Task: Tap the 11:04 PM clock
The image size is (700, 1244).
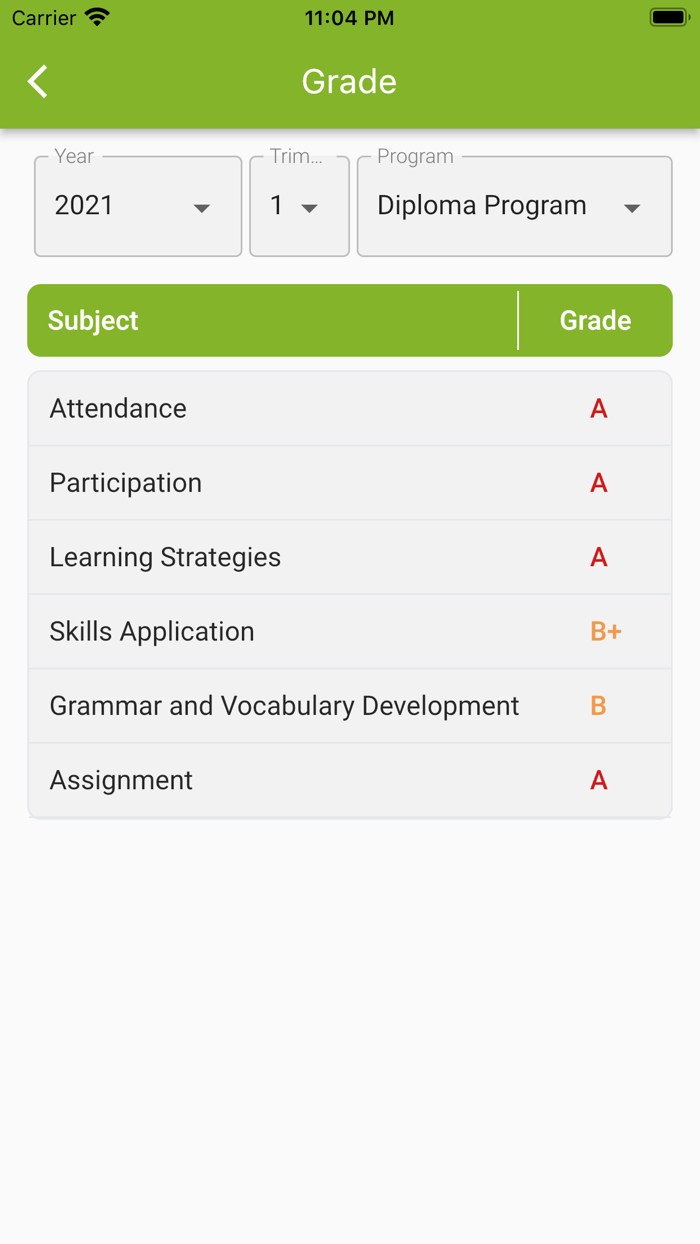Action: click(349, 18)
